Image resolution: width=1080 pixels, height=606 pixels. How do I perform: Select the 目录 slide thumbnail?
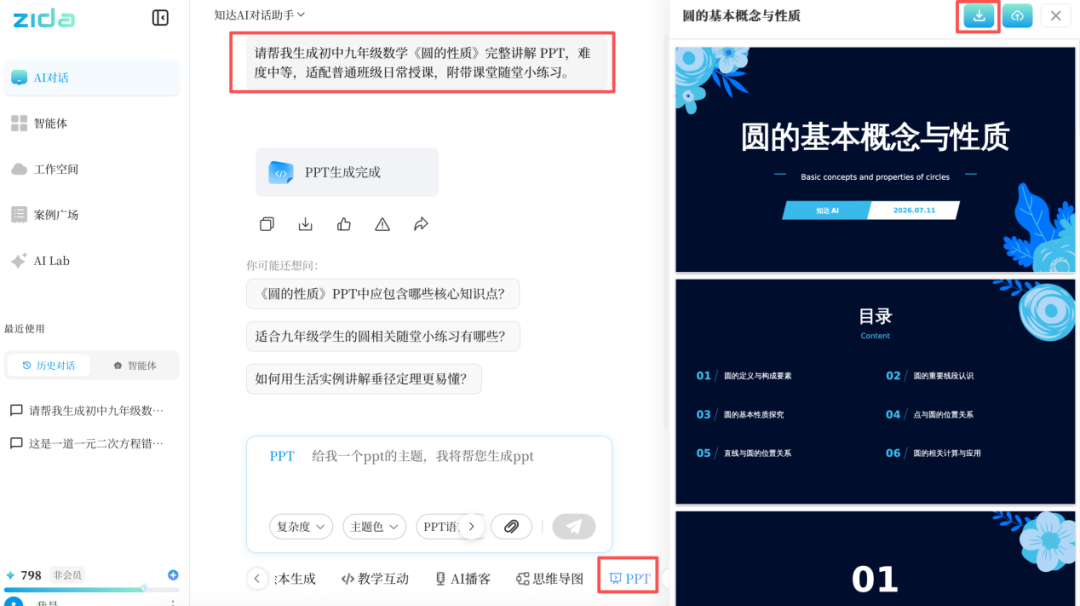tap(875, 392)
